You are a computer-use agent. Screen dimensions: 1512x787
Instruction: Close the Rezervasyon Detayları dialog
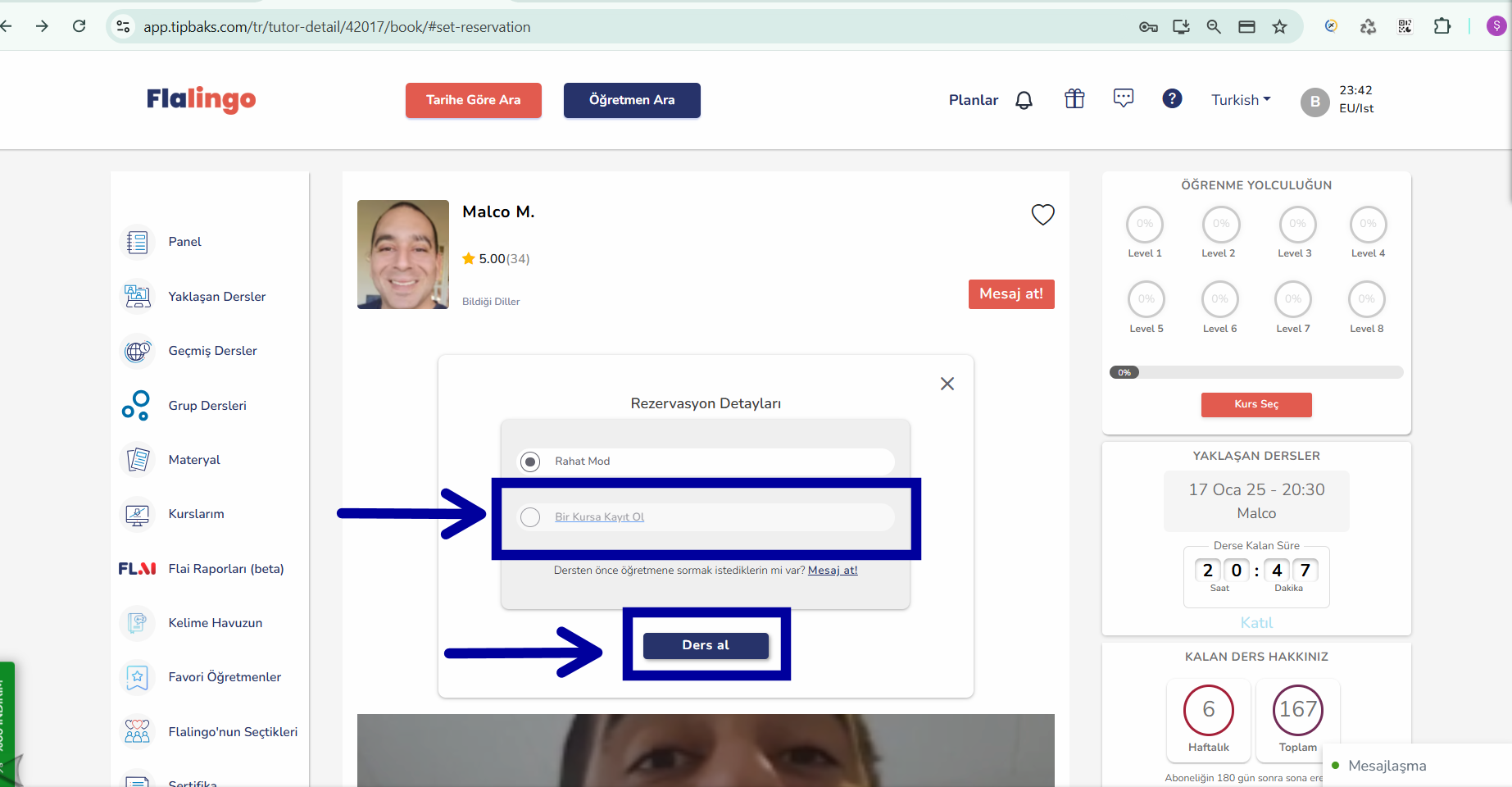point(947,384)
